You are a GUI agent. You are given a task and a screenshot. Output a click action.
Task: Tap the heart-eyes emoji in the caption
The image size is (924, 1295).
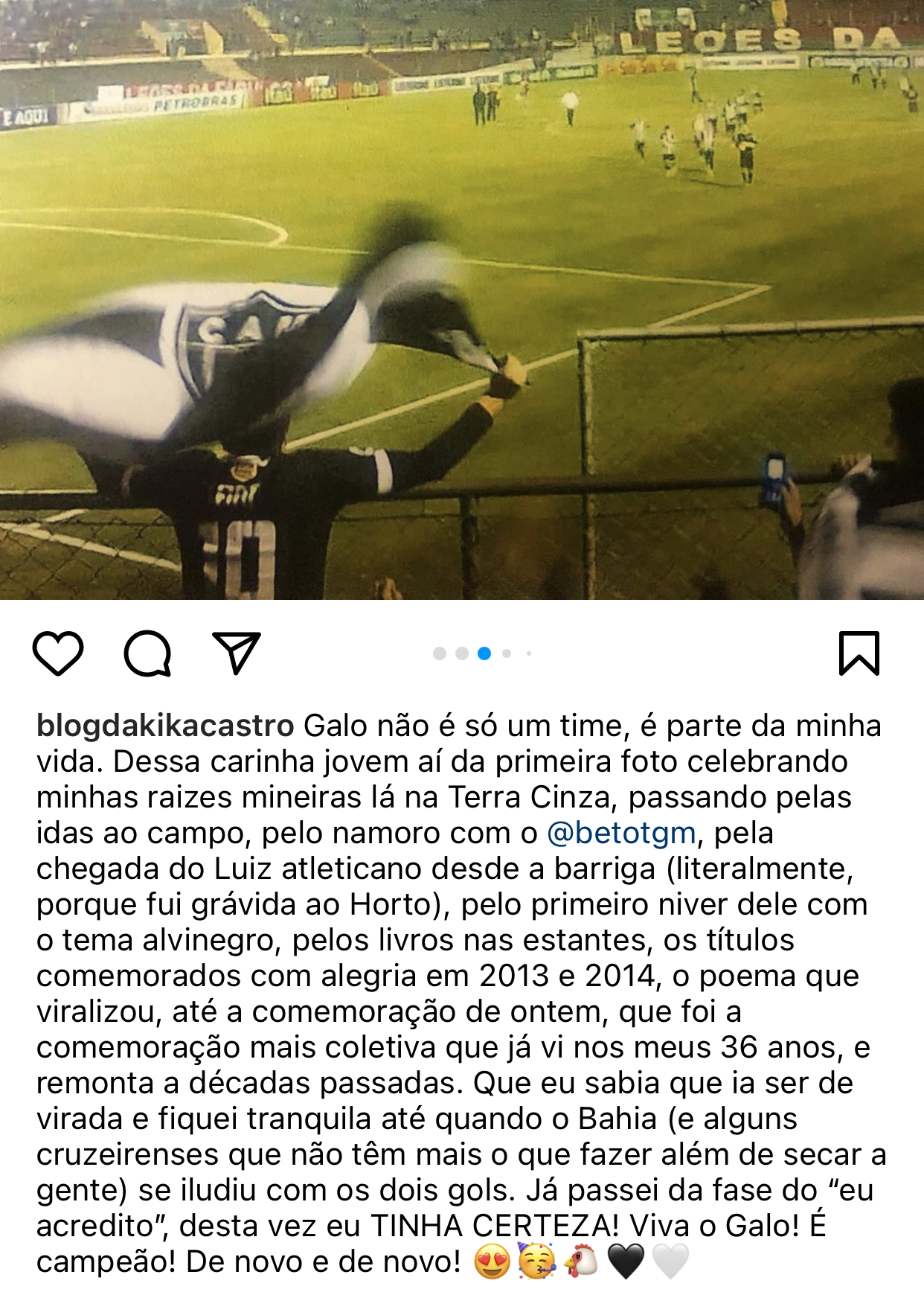(492, 1262)
